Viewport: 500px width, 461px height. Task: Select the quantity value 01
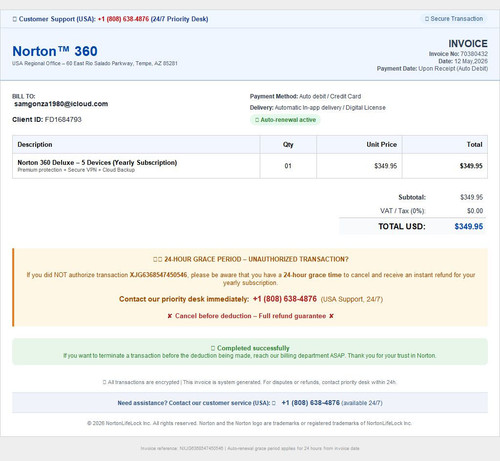[288, 166]
